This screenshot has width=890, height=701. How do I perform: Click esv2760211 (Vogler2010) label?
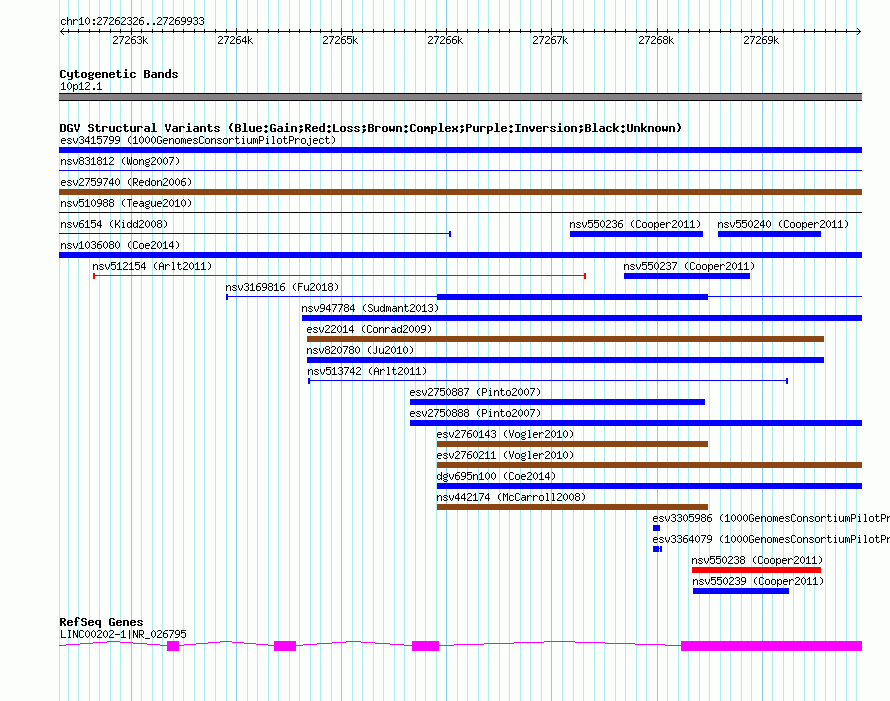(505, 455)
